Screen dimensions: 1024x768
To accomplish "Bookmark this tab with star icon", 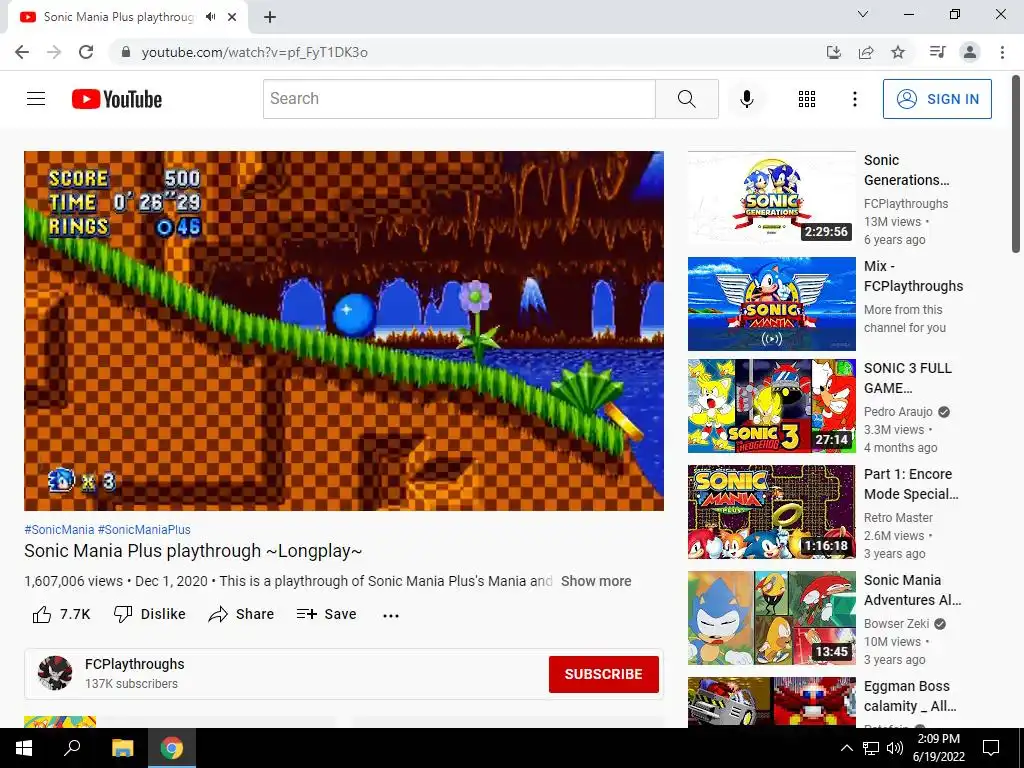I will (898, 52).
